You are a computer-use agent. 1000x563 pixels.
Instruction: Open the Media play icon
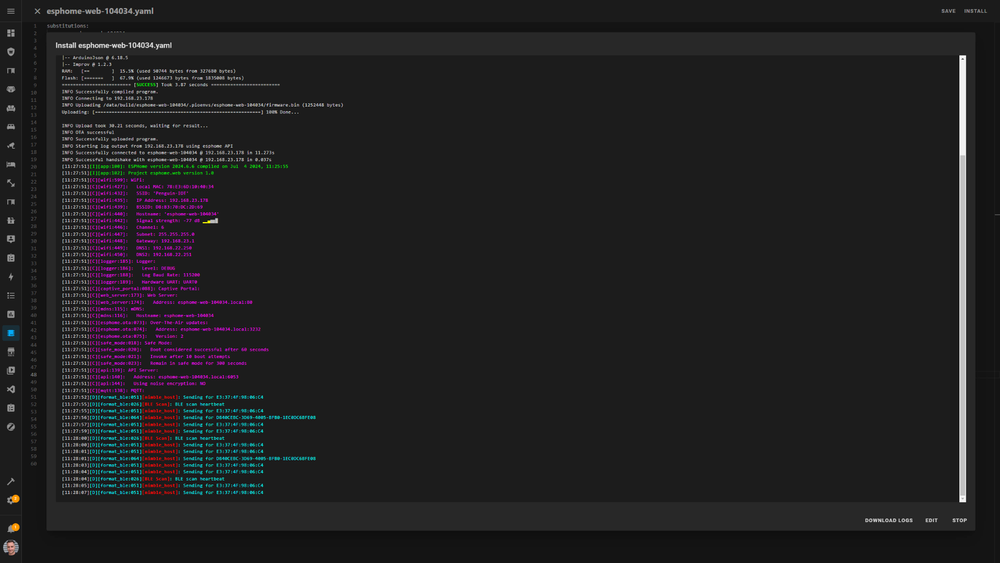[11, 370]
